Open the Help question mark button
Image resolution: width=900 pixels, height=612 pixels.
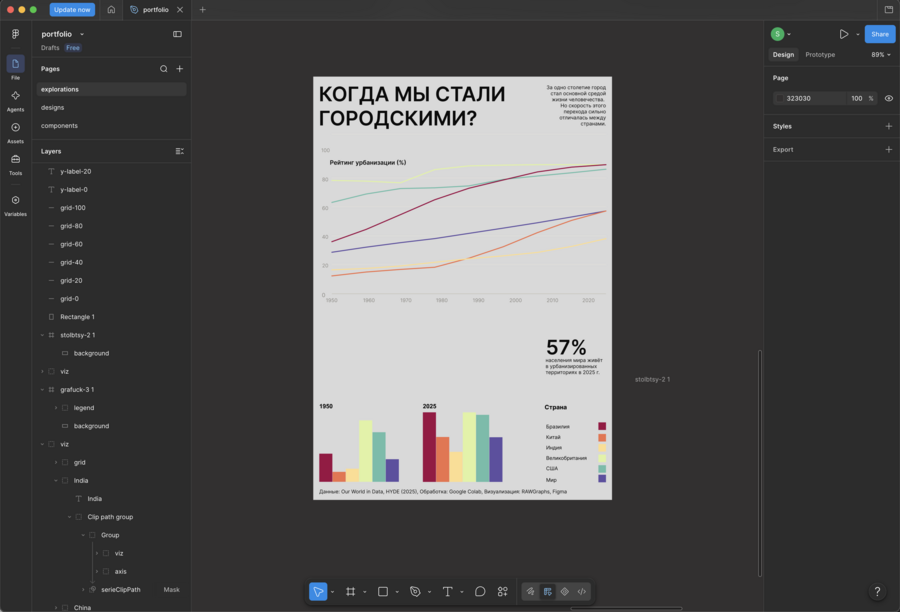coord(877,591)
